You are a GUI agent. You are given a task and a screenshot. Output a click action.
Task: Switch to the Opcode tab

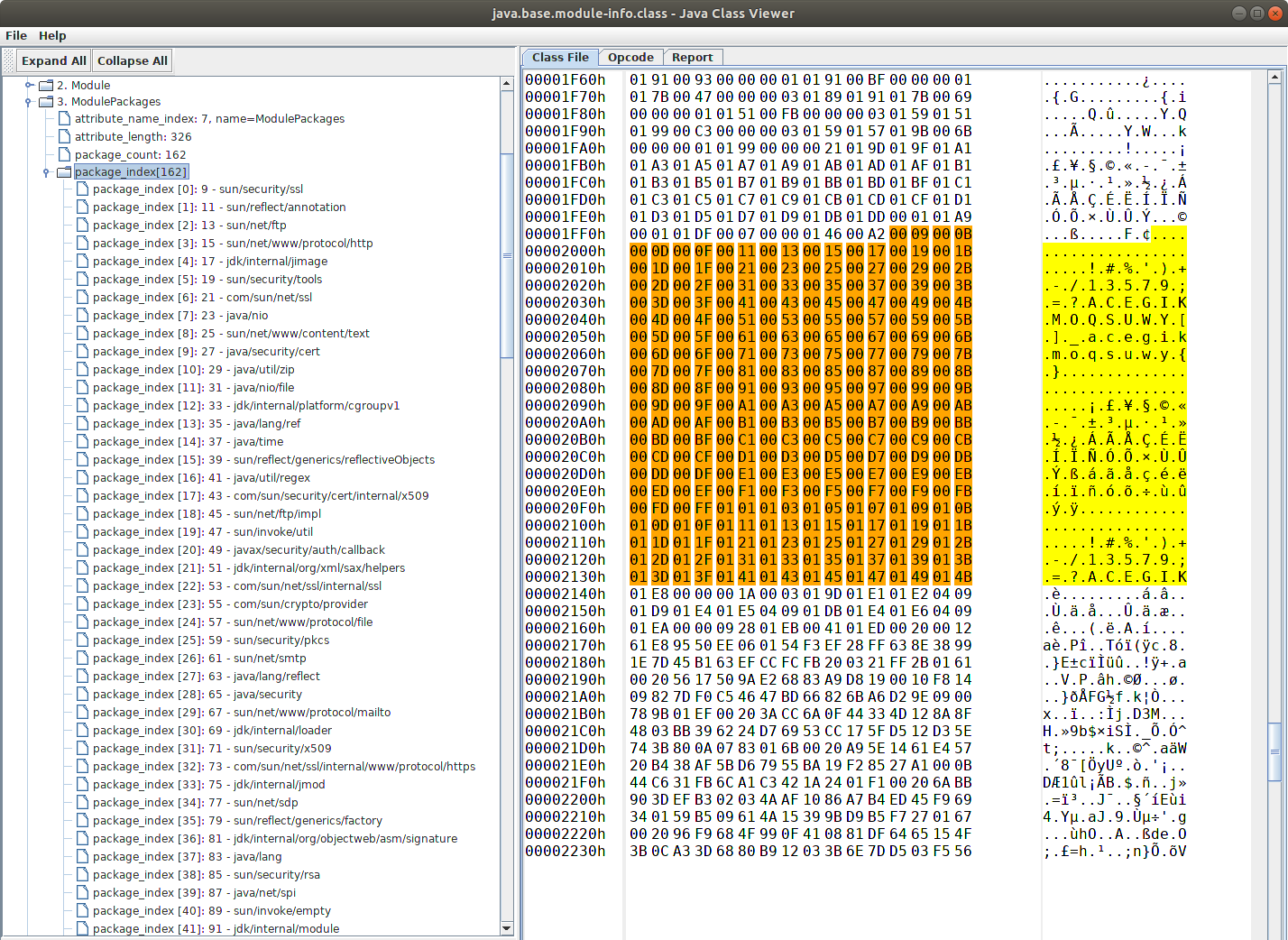[x=630, y=57]
